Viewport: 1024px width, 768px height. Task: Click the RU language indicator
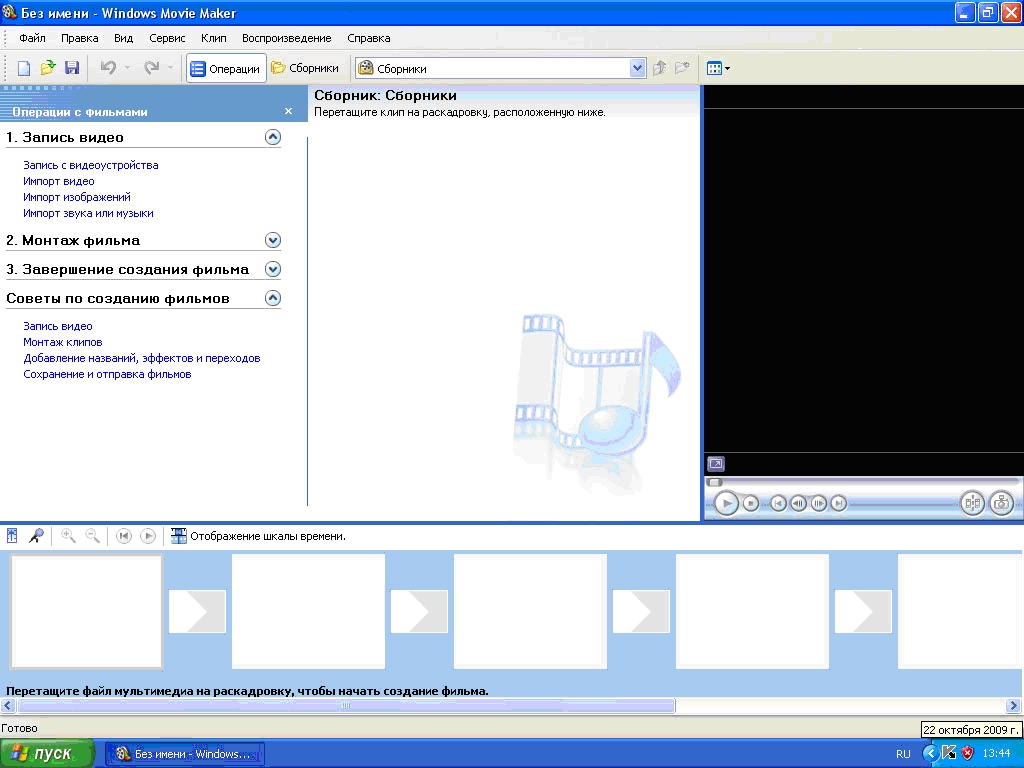click(903, 754)
